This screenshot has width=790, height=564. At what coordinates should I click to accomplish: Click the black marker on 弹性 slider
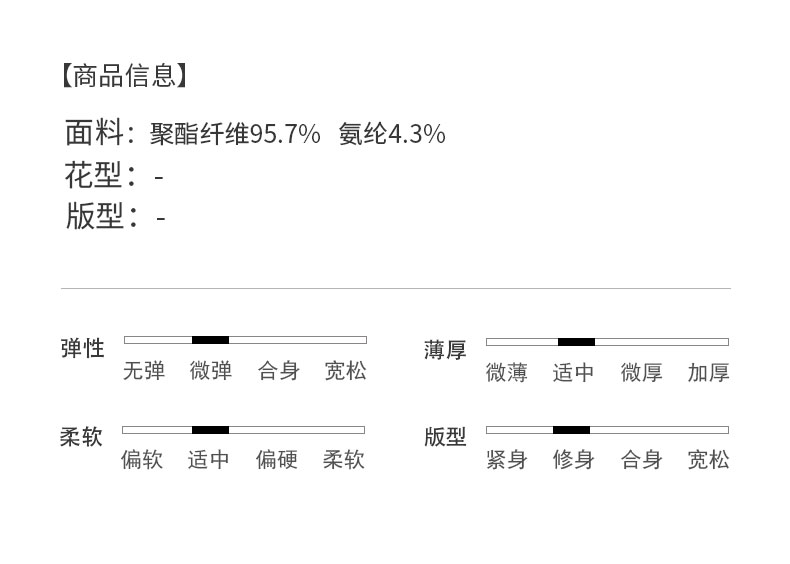pos(210,340)
